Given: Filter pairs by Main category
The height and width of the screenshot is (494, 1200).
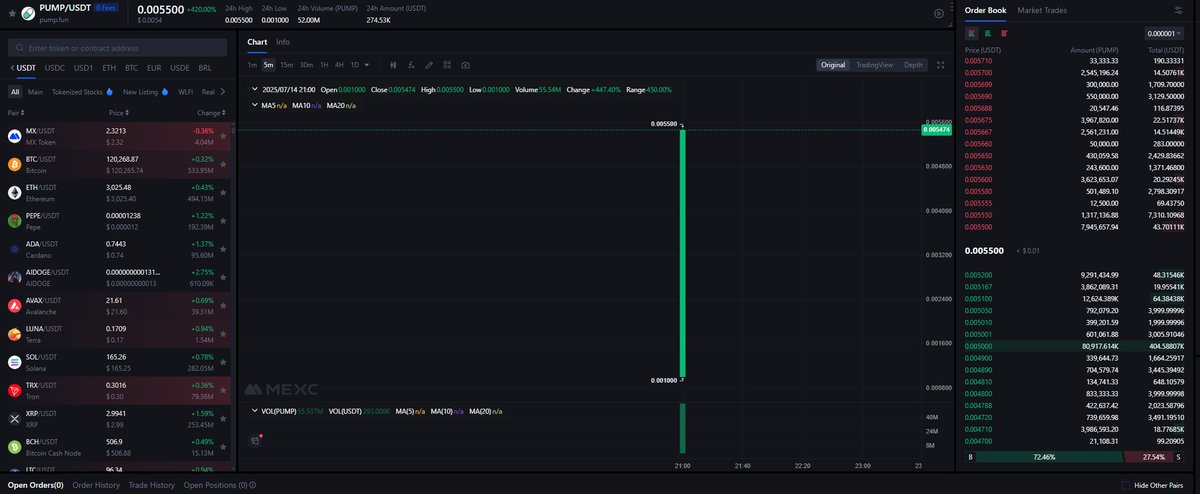Looking at the screenshot, I should click(x=35, y=92).
